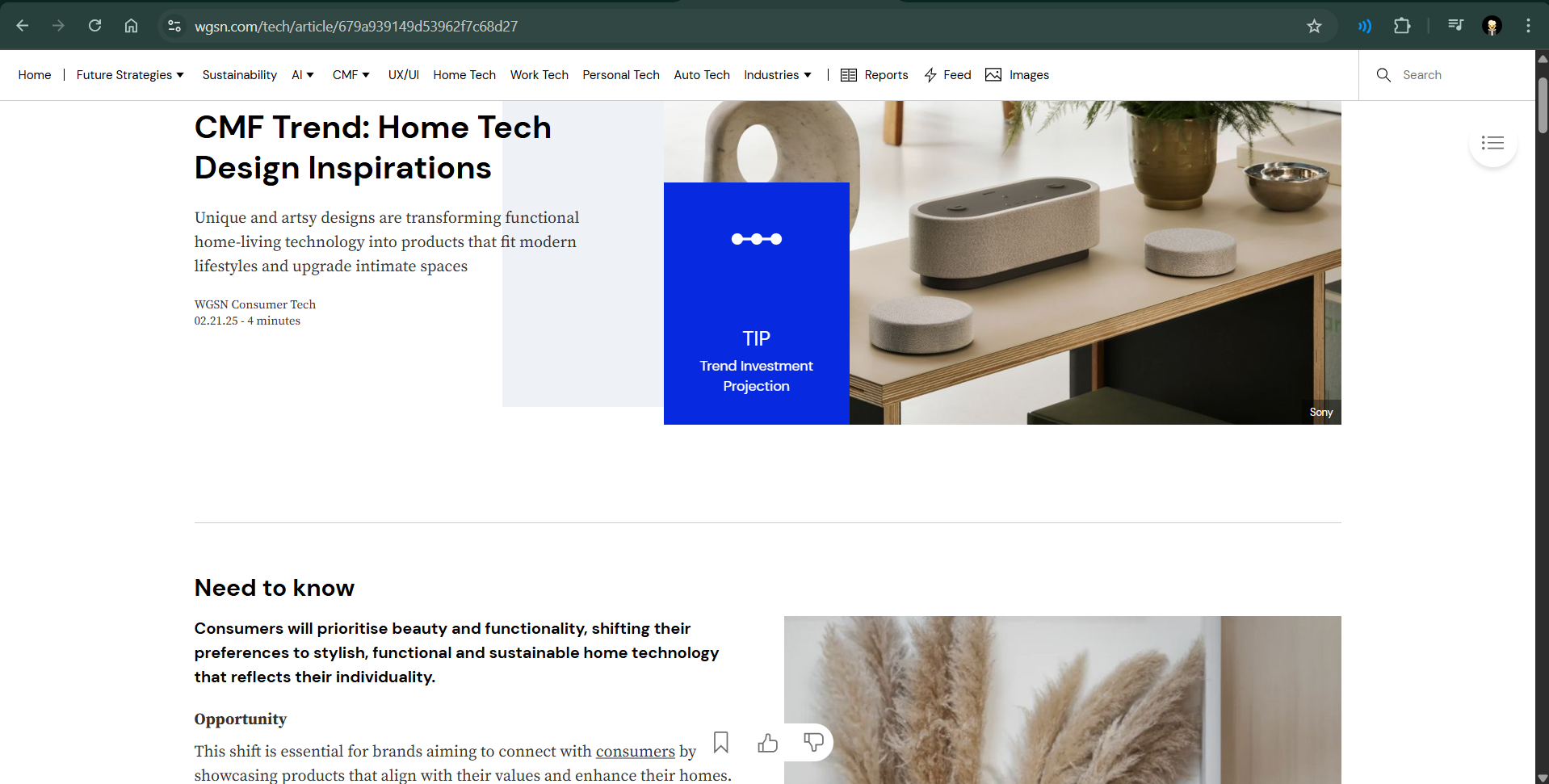Expand the Future Strategies dropdown
The width and height of the screenshot is (1549, 784).
[x=129, y=74]
